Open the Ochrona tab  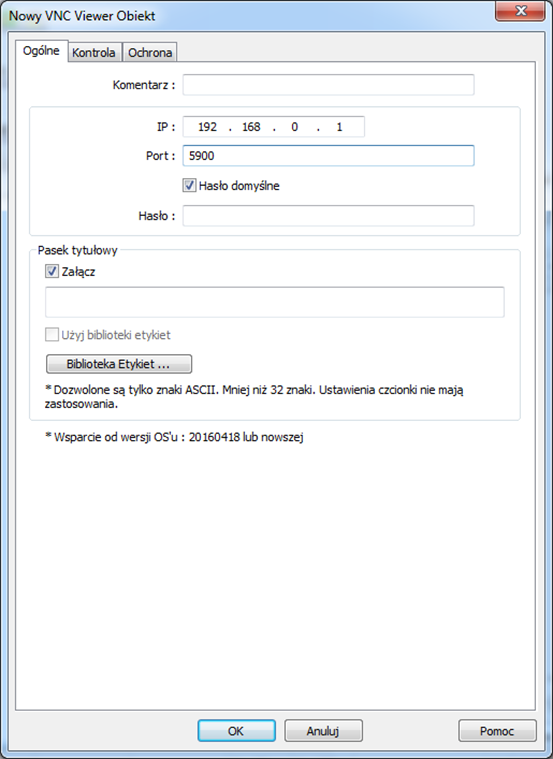pos(150,53)
